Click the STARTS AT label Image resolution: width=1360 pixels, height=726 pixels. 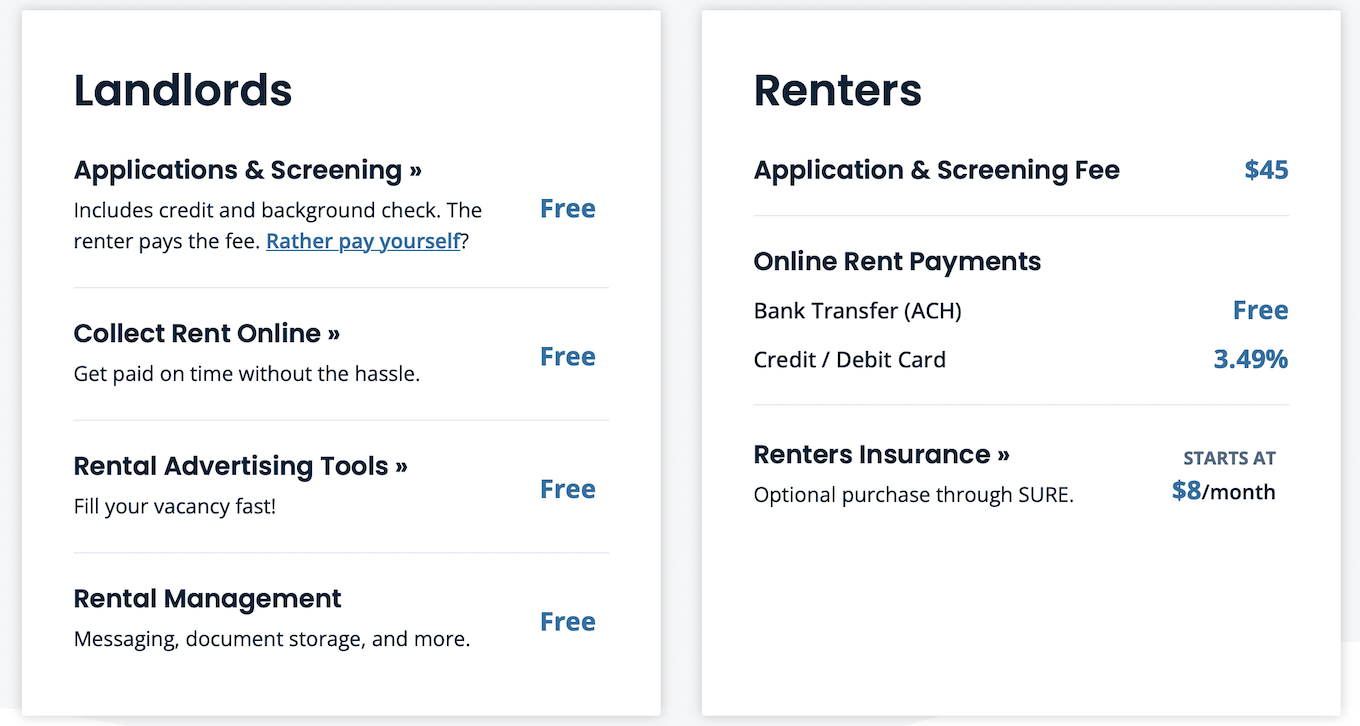click(x=1229, y=457)
